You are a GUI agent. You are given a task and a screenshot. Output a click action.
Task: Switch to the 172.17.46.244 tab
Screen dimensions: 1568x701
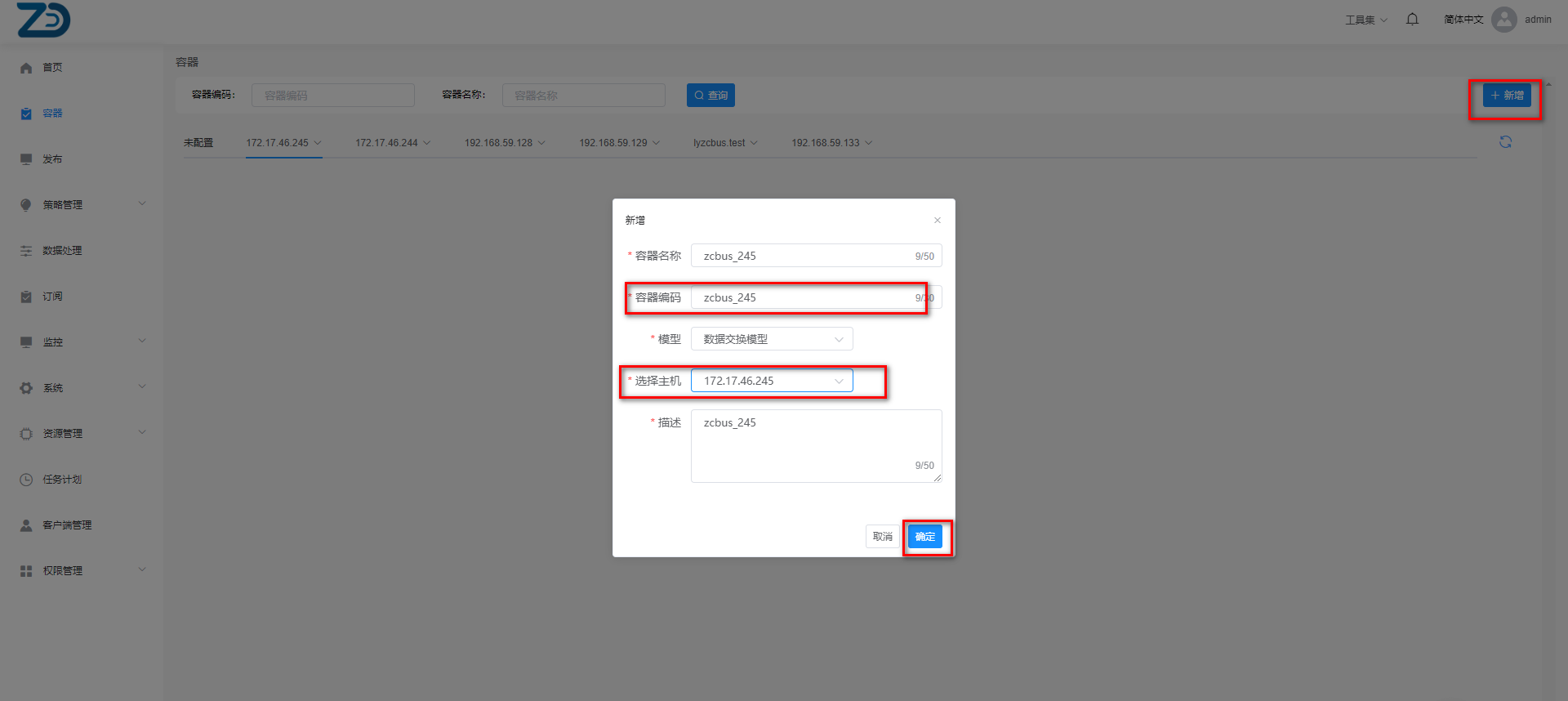click(x=386, y=143)
